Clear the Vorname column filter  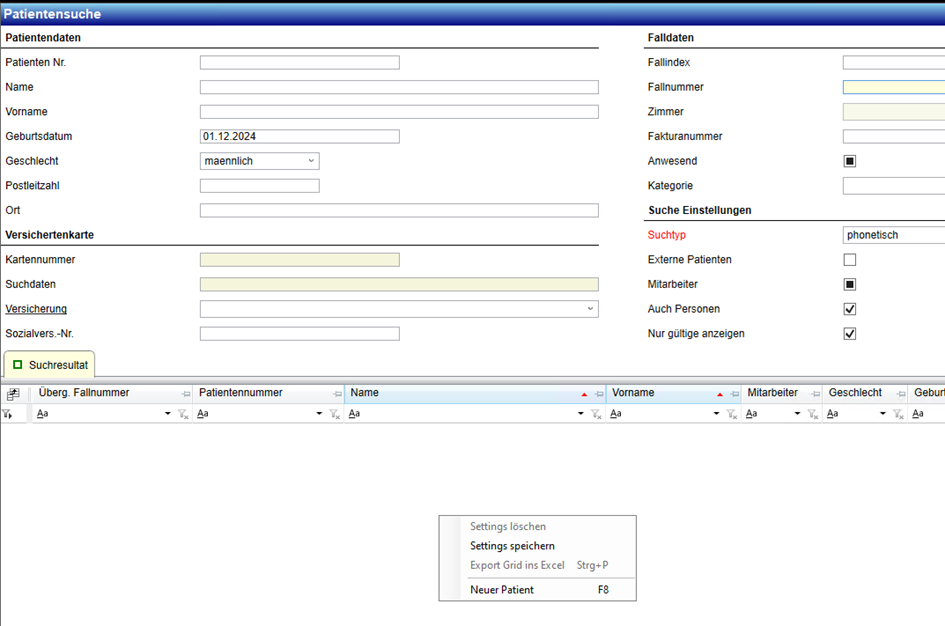point(732,414)
